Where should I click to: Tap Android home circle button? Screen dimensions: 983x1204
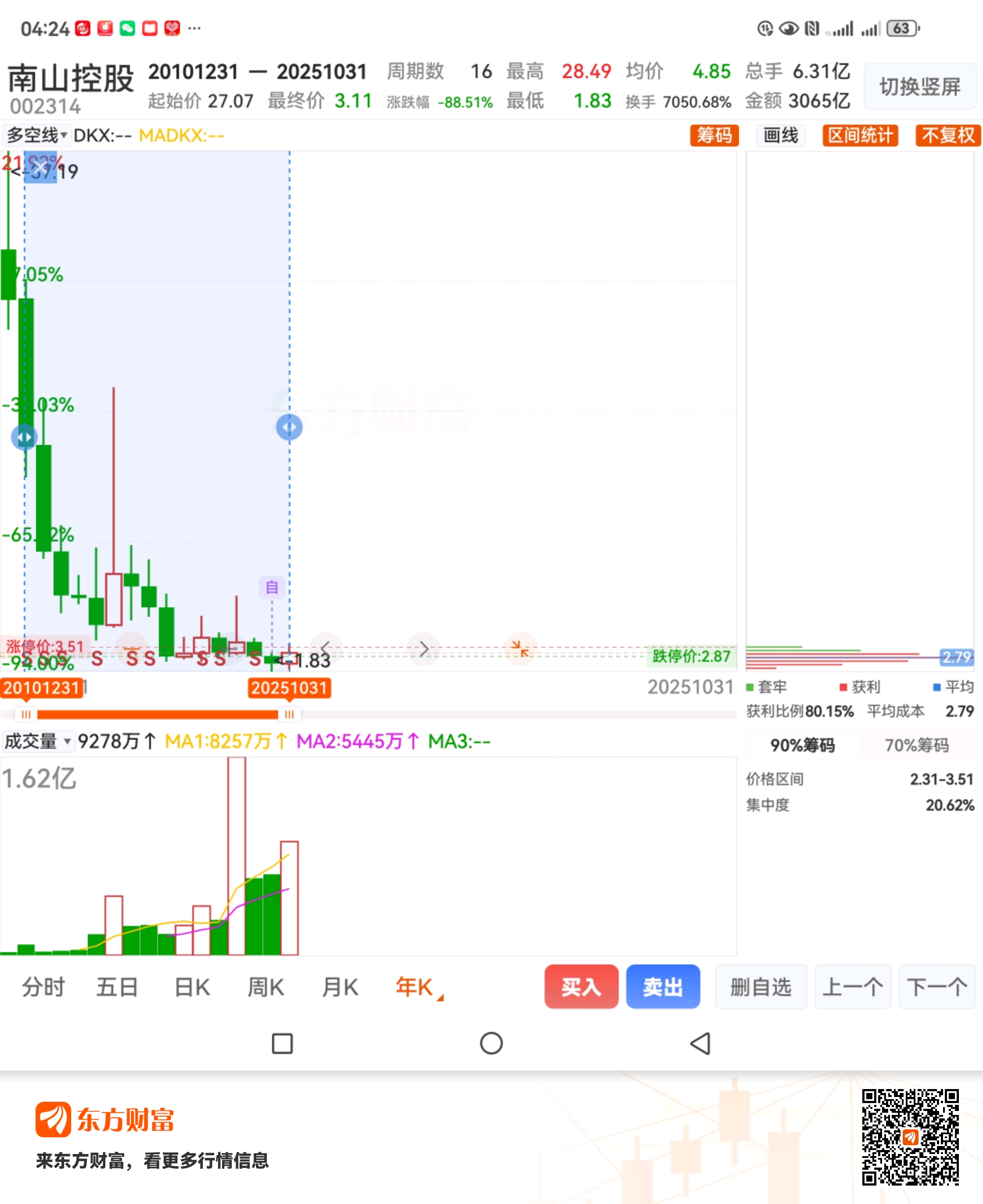pyautogui.click(x=491, y=1043)
